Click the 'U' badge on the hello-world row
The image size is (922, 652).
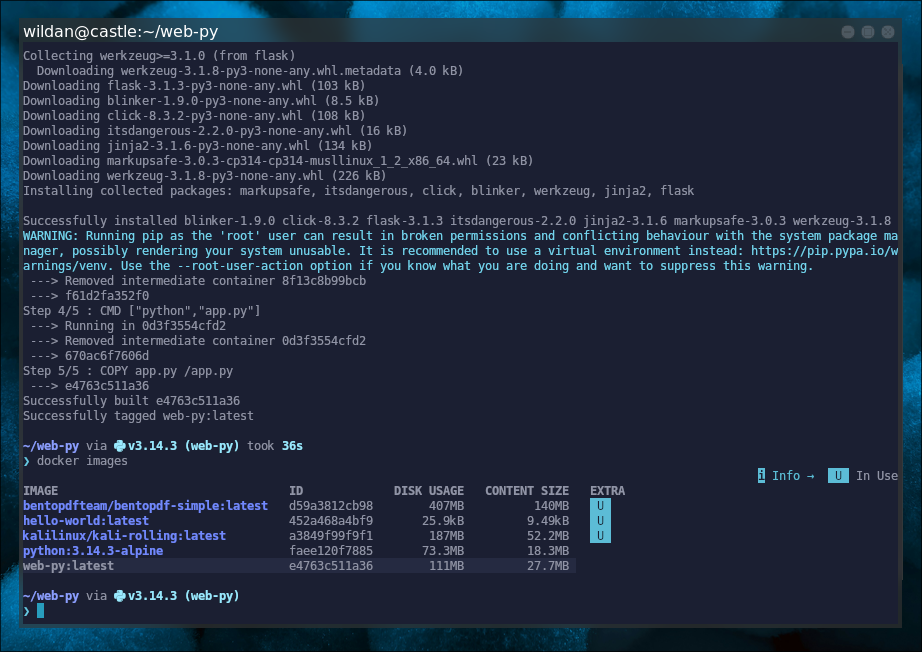[599, 521]
